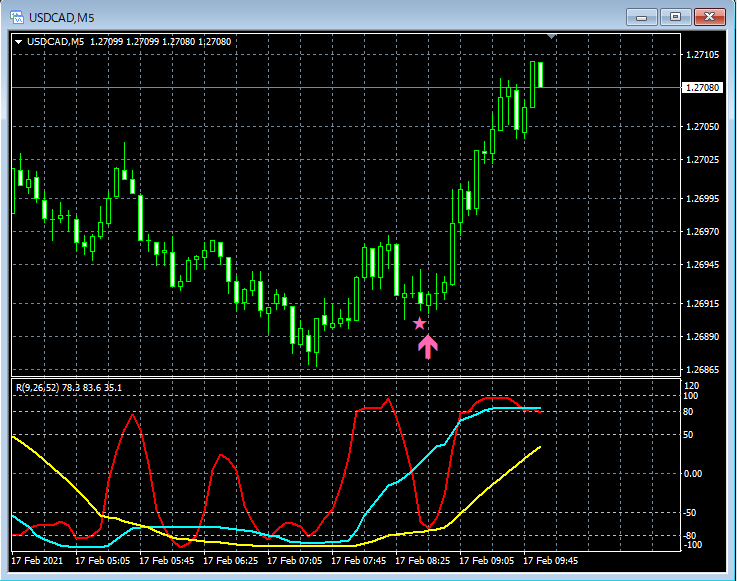Click the 1.27025 price scale value
This screenshot has width=738, height=581.
click(x=703, y=160)
